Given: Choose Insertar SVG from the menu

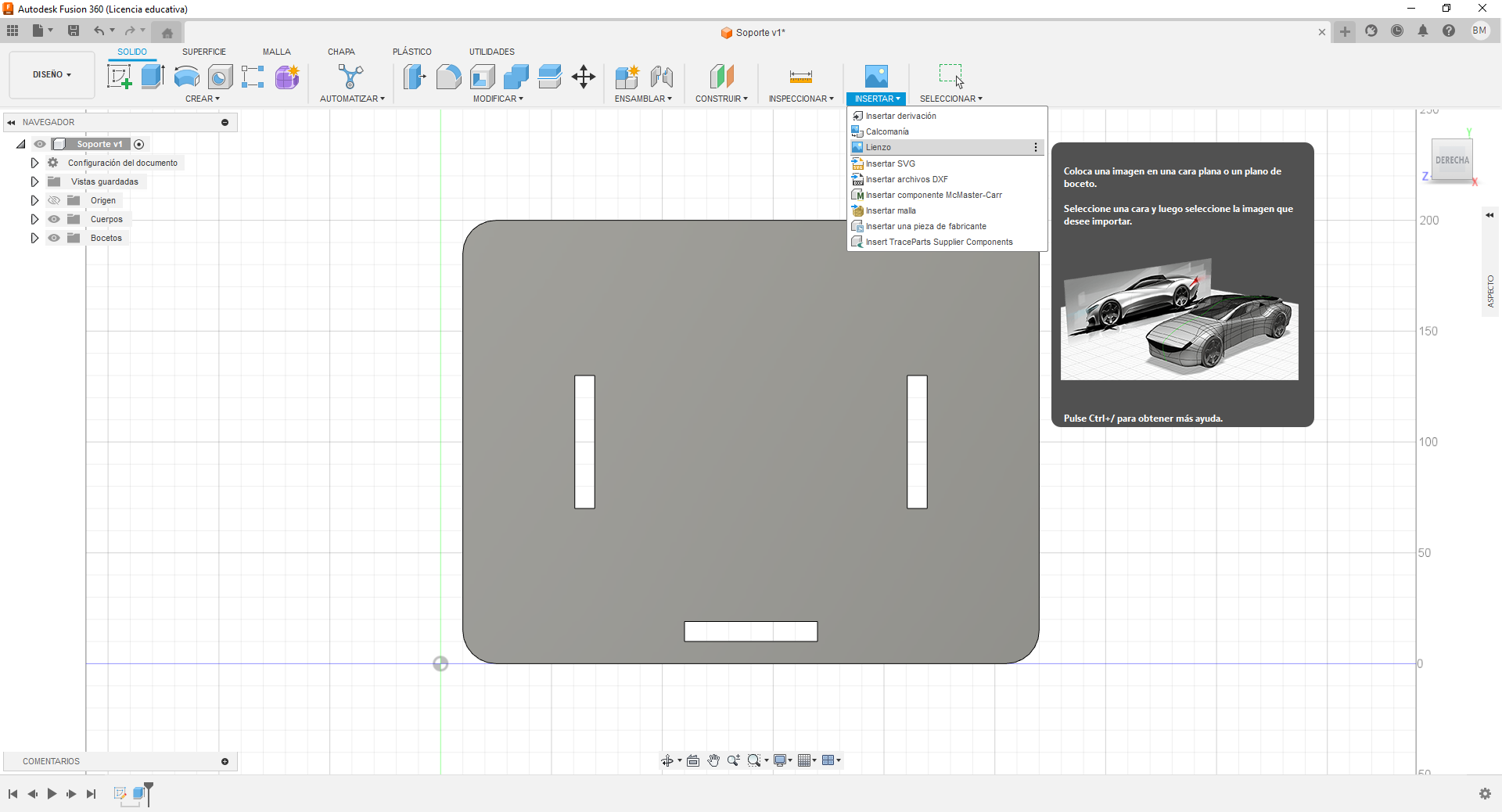Looking at the screenshot, I should coord(890,163).
